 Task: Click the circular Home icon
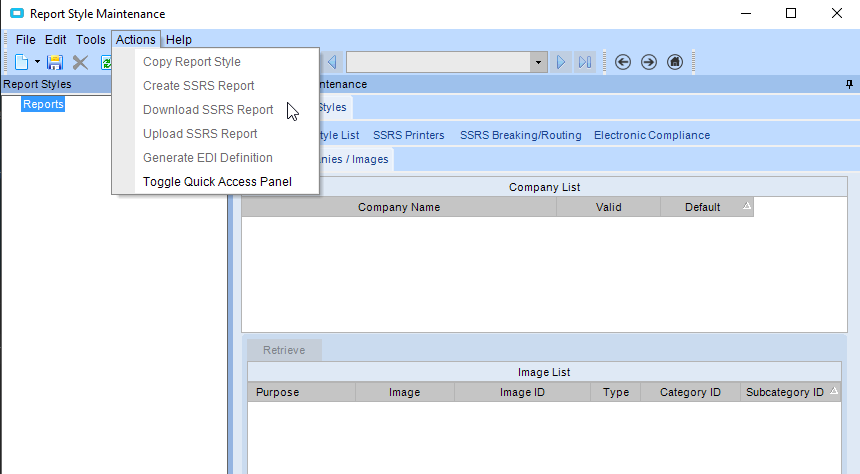click(675, 62)
